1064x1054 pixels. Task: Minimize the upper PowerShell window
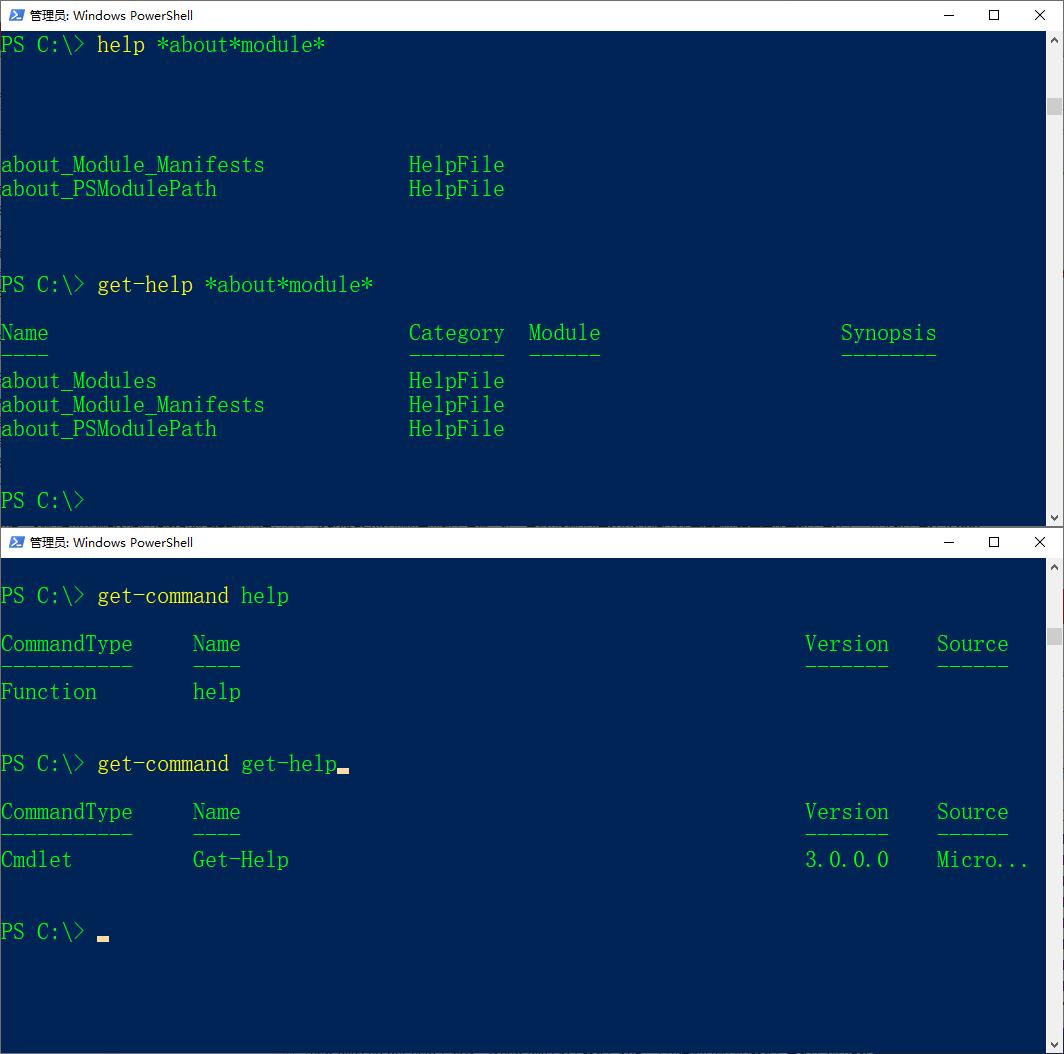[948, 15]
